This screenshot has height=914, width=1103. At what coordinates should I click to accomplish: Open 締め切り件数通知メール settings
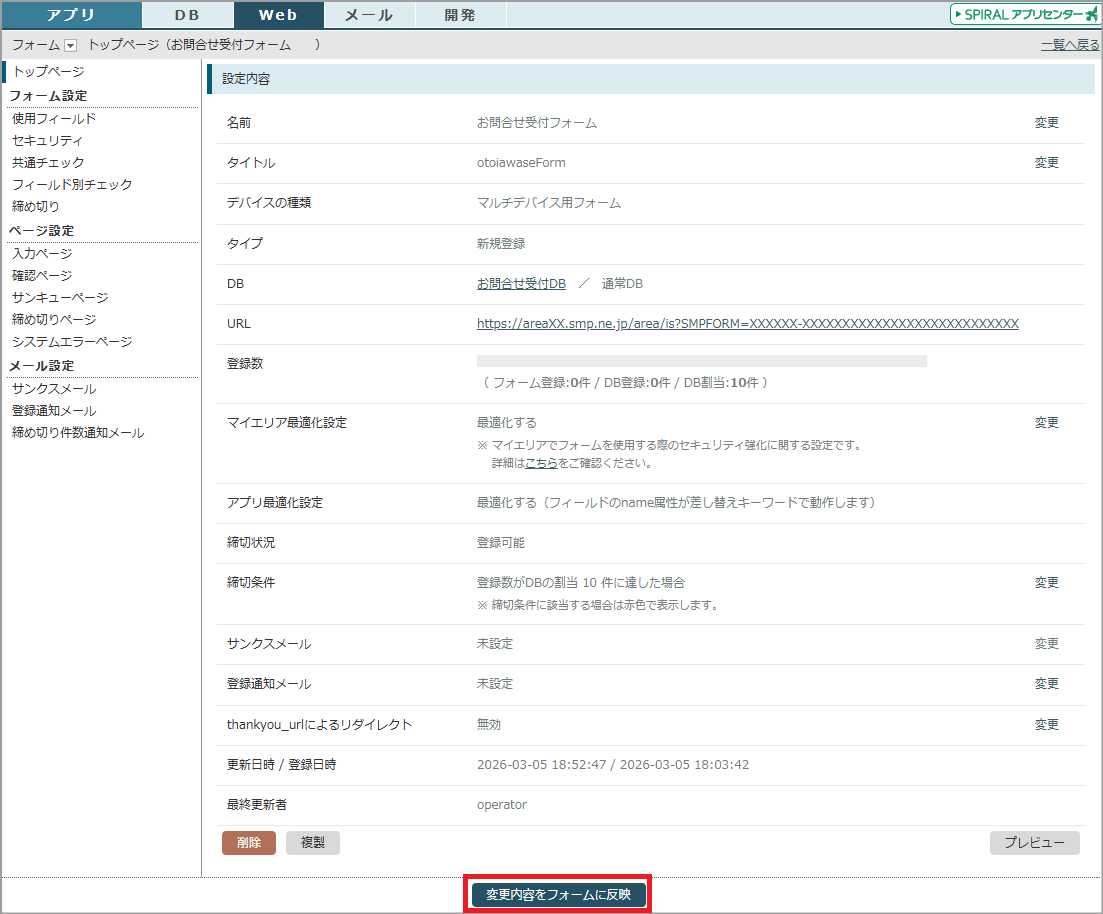pos(78,433)
